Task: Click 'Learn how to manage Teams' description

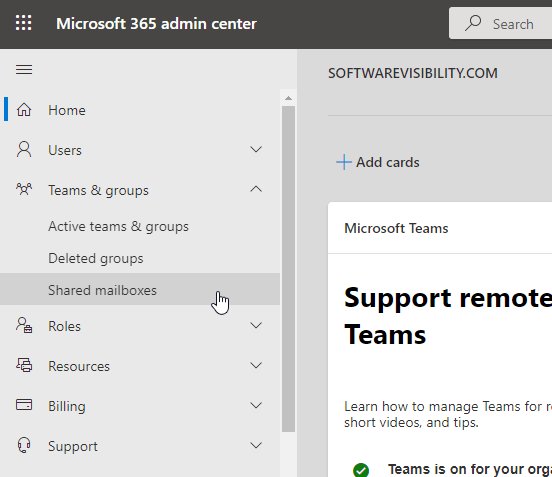Action: pos(448,414)
